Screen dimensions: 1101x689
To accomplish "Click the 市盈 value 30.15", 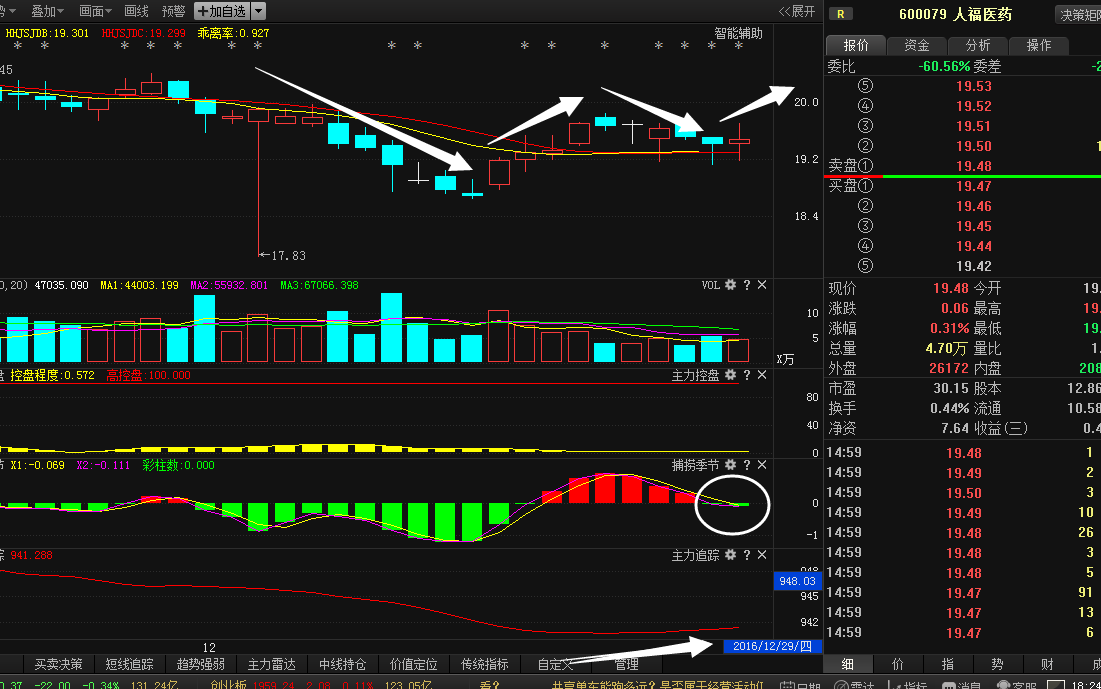I will [x=951, y=388].
